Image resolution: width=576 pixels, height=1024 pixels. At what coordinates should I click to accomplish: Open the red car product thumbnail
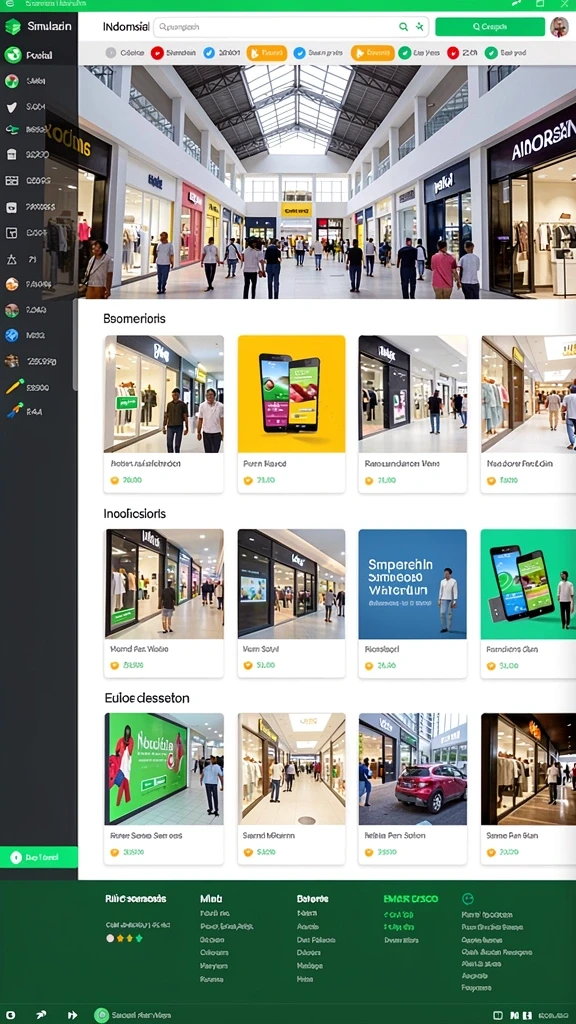[413, 769]
